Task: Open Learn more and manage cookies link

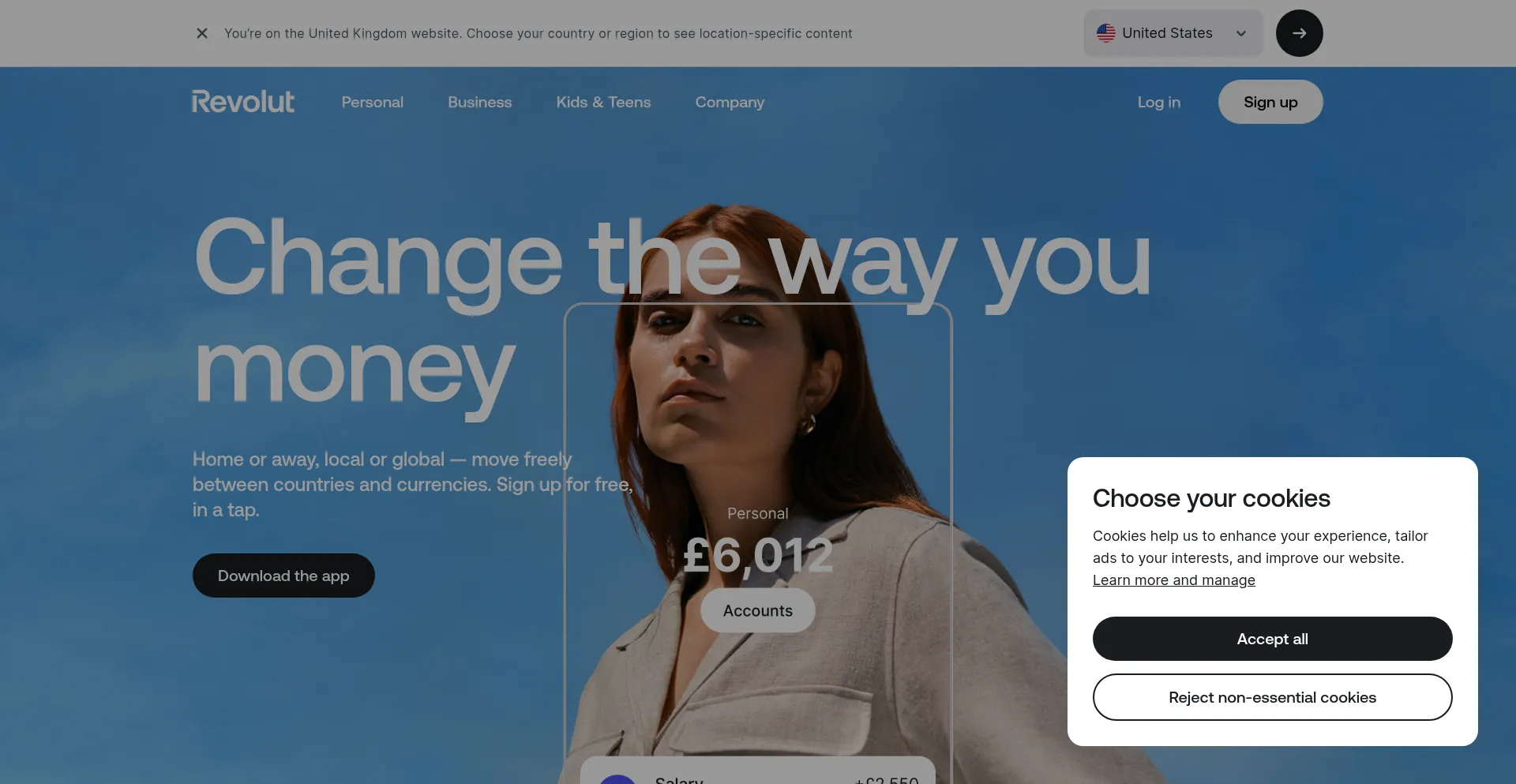Action: 1173,580
